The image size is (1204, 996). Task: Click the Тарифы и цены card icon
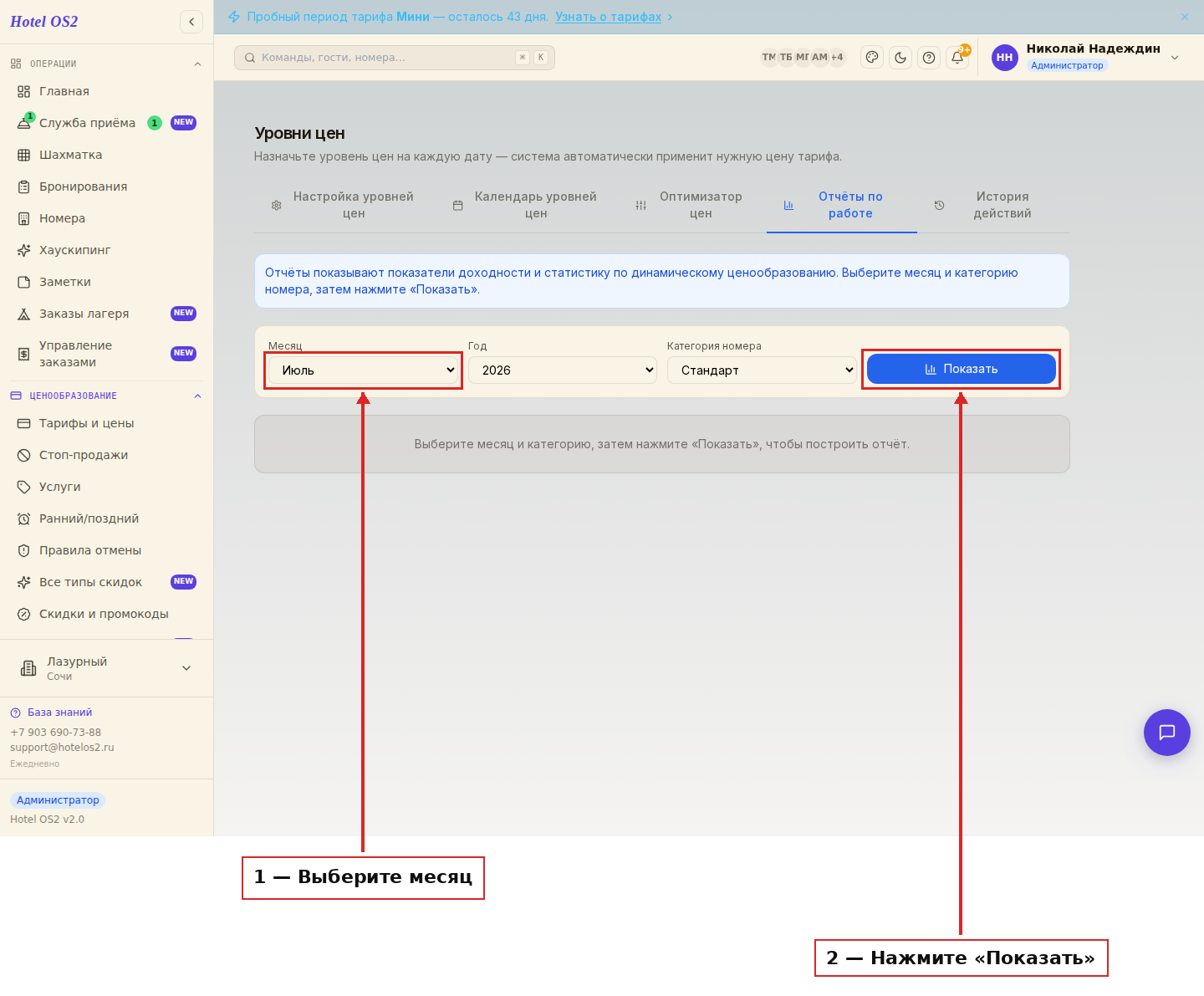(x=24, y=423)
